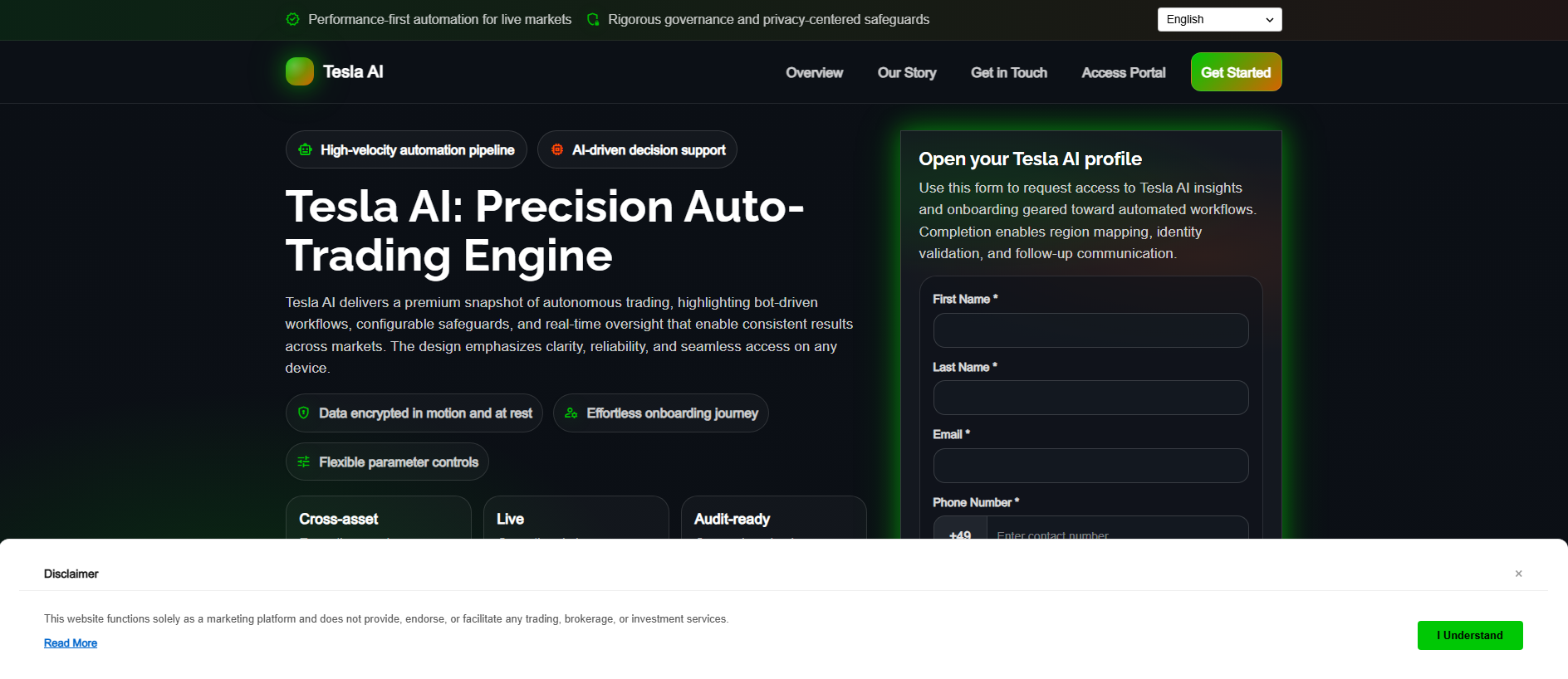This screenshot has width=1568, height=679.
Task: Click the AI-driven decision support badge text
Action: click(649, 150)
